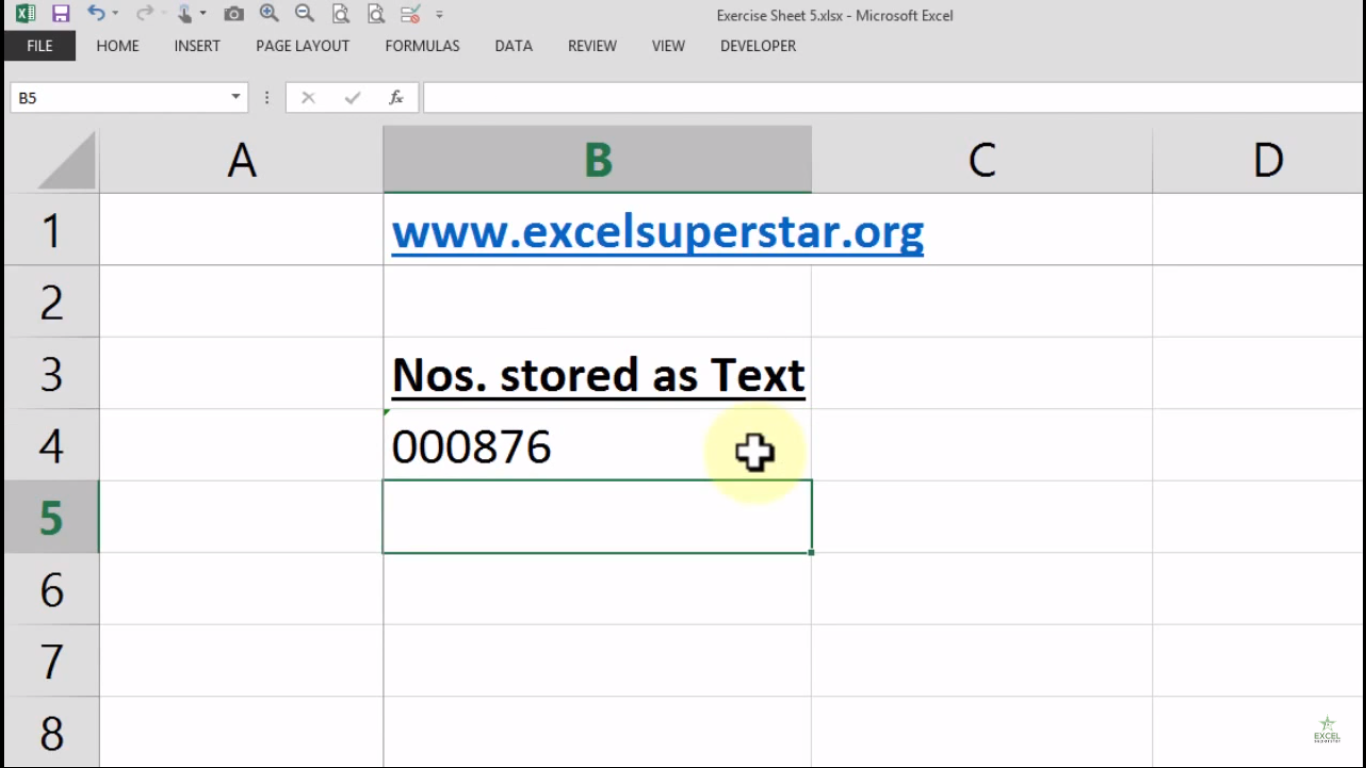The width and height of the screenshot is (1366, 768).
Task: Switch to the INSERT ribbon tab
Action: (x=197, y=46)
